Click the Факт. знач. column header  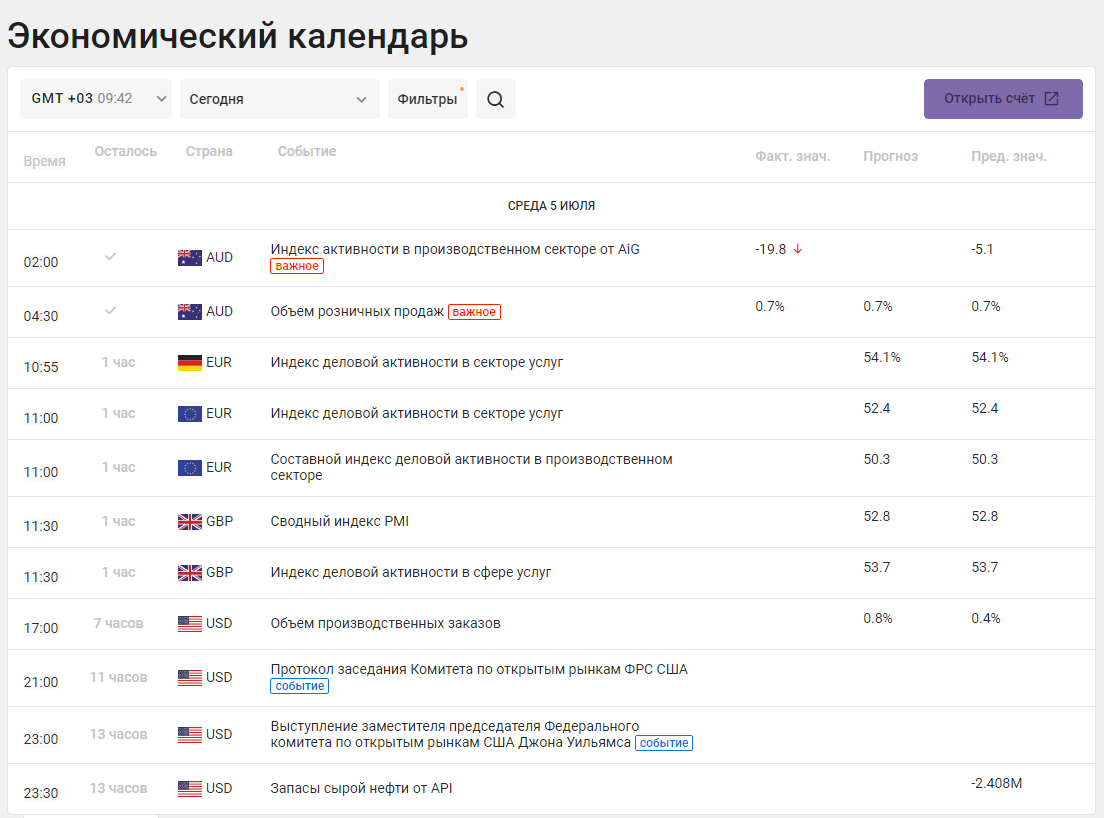point(793,156)
